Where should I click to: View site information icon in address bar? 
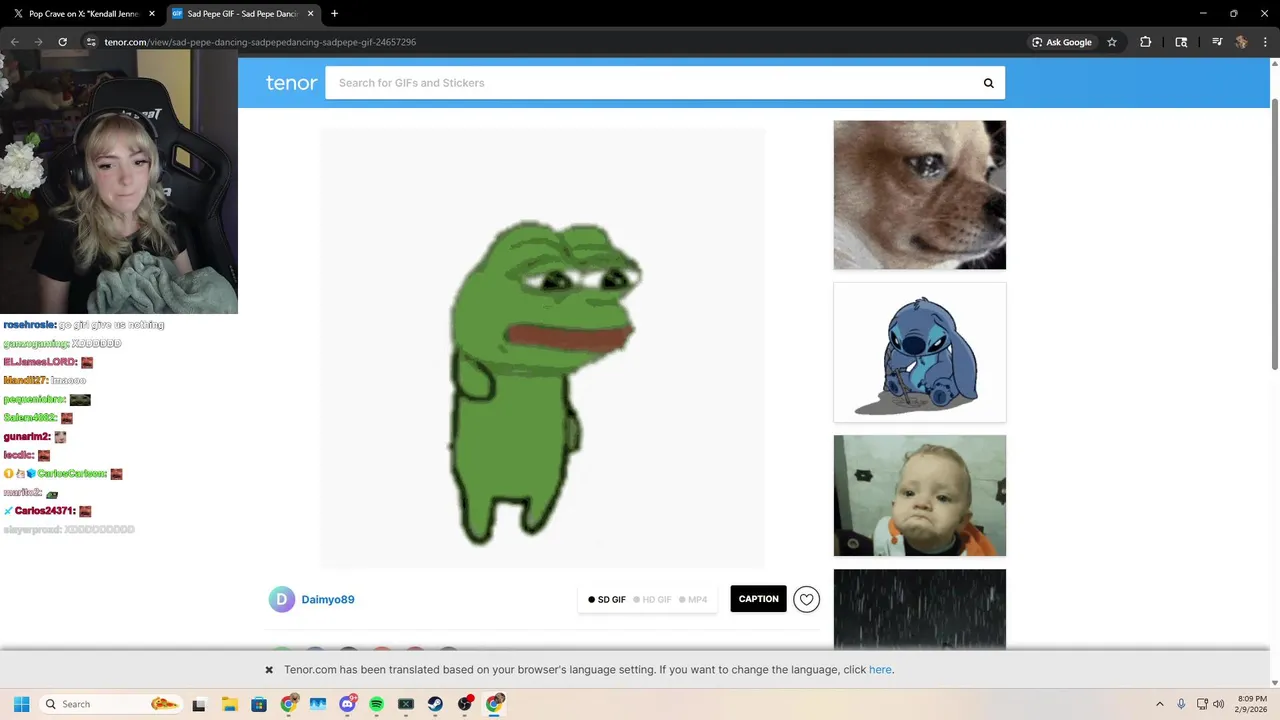pos(91,42)
